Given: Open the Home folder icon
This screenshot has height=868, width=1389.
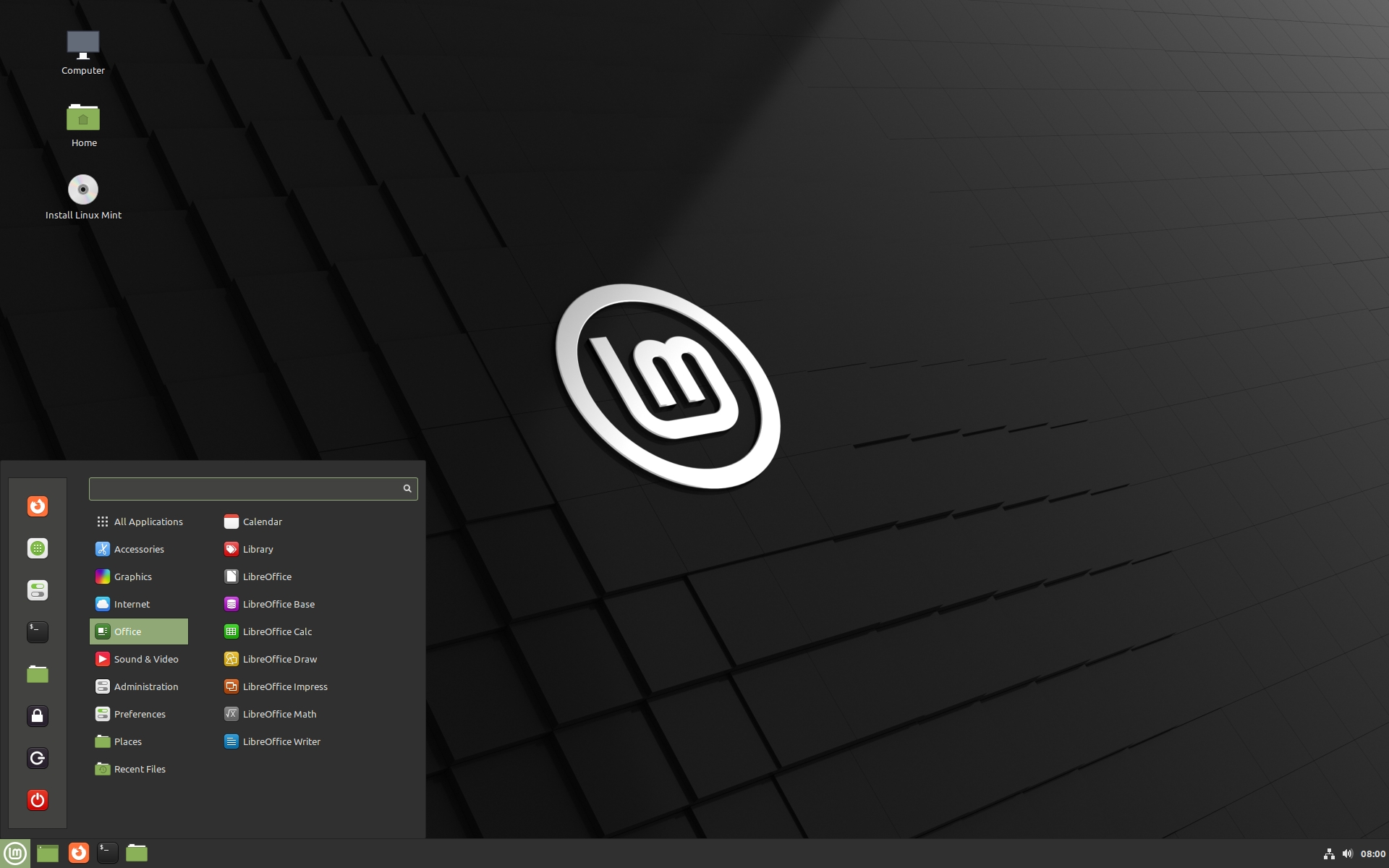Looking at the screenshot, I should 83,117.
